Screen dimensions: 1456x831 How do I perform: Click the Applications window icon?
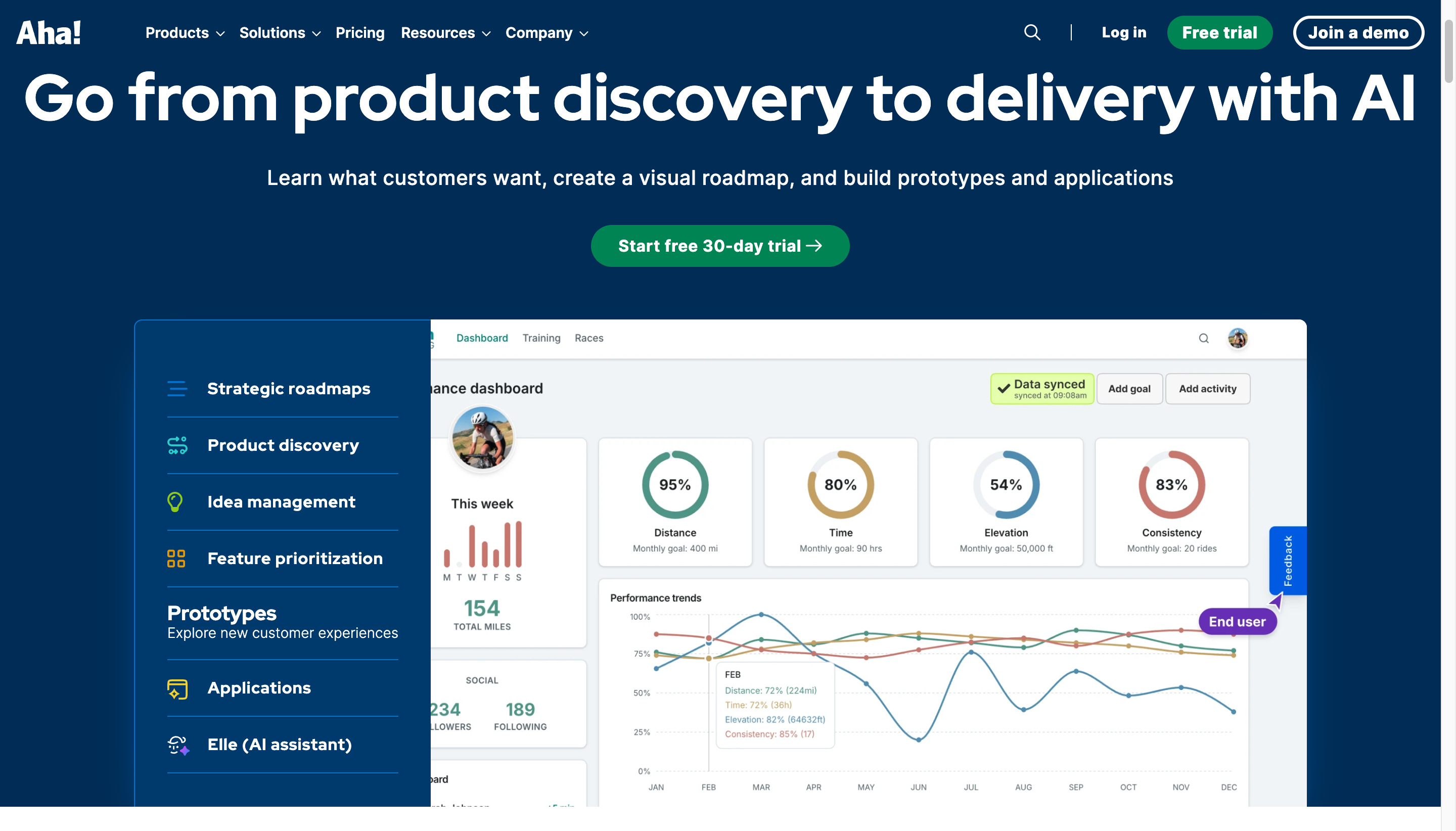(x=177, y=688)
